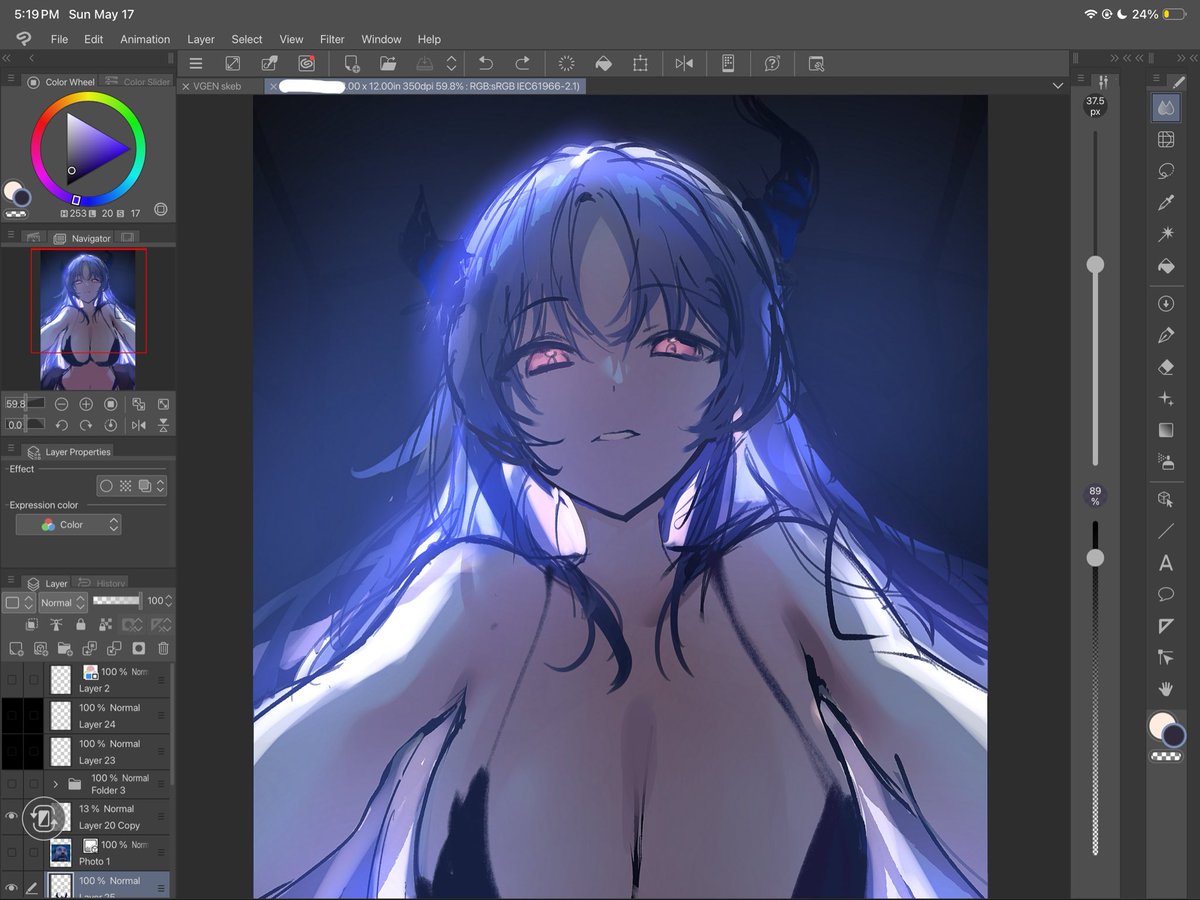Hide the Layer 20 Copy layer
Image resolution: width=1200 pixels, height=900 pixels.
coord(12,817)
